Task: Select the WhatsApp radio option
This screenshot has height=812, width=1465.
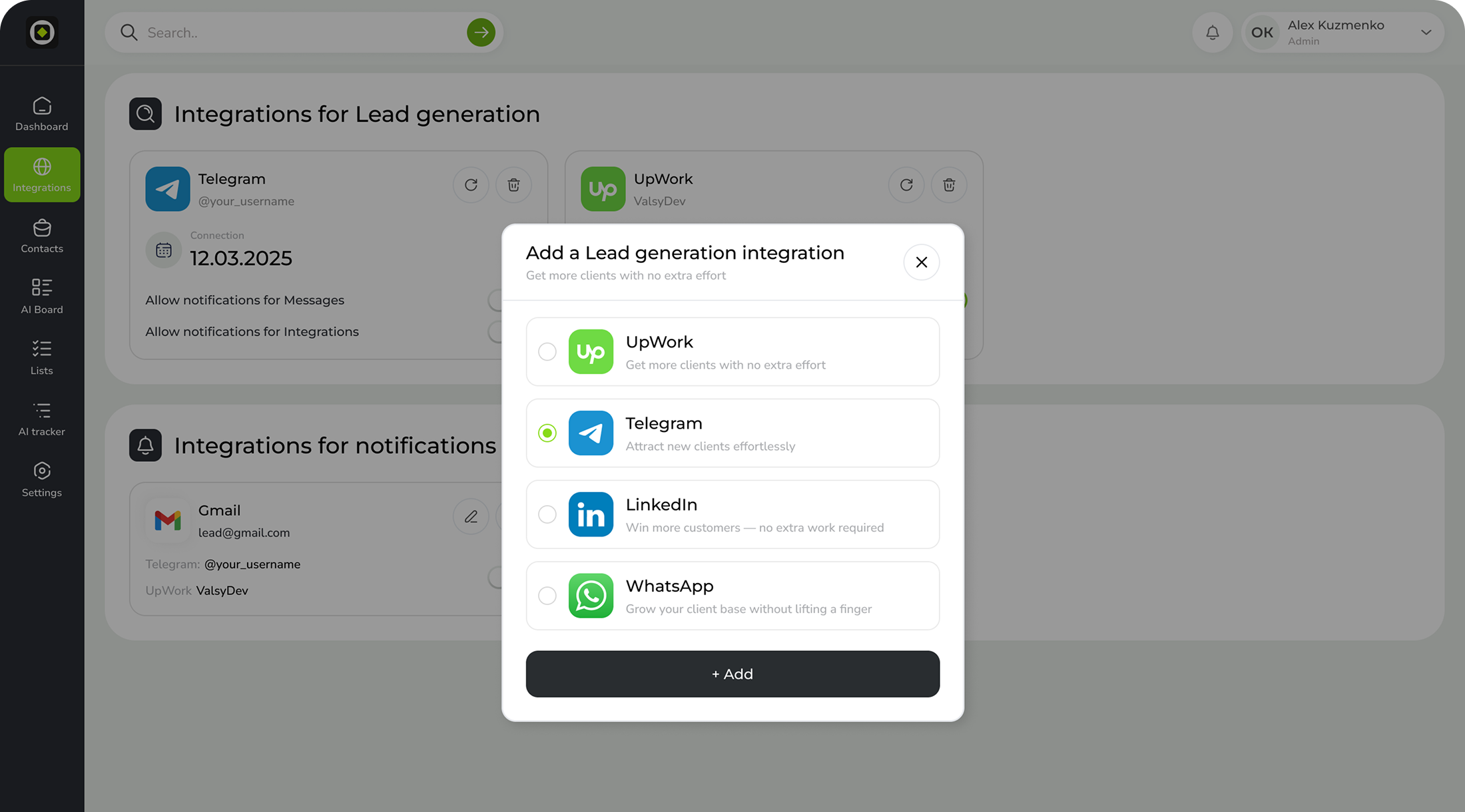Action: tap(547, 596)
